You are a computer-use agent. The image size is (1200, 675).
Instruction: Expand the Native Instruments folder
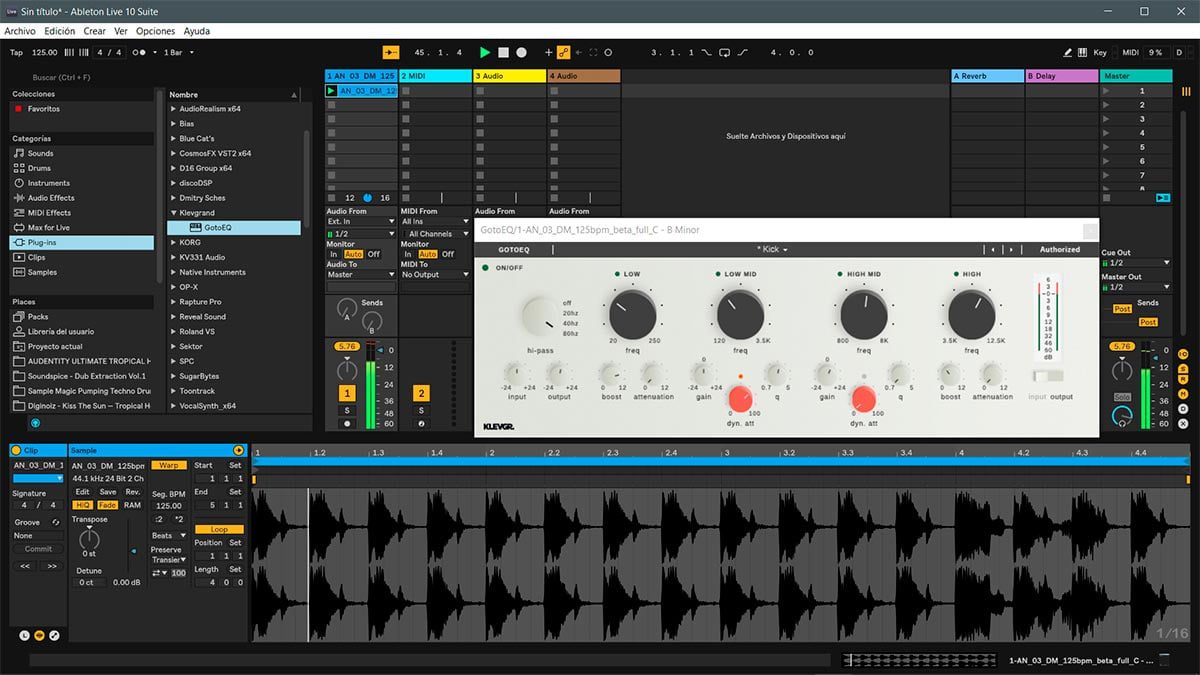point(173,272)
